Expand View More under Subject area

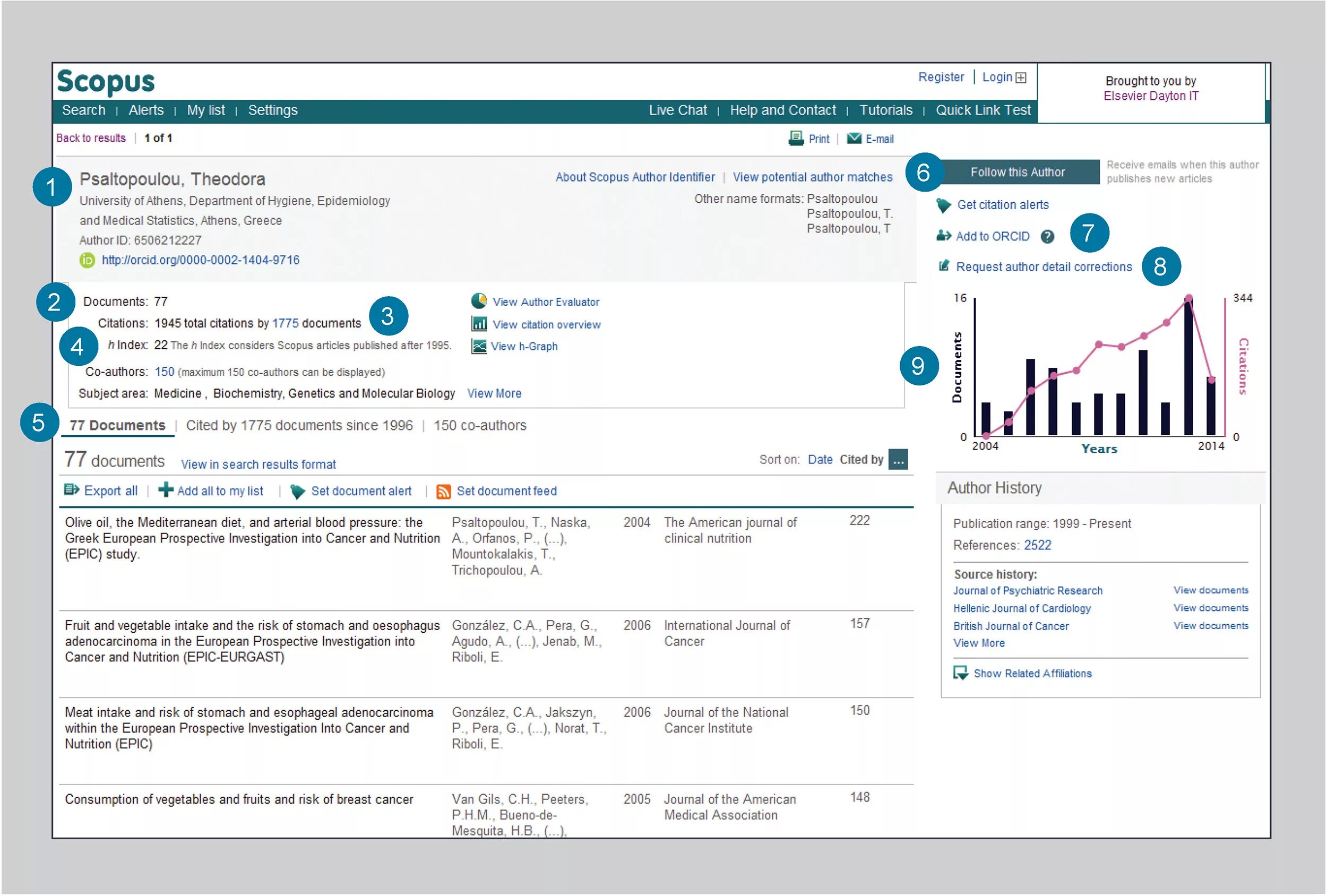[x=494, y=393]
